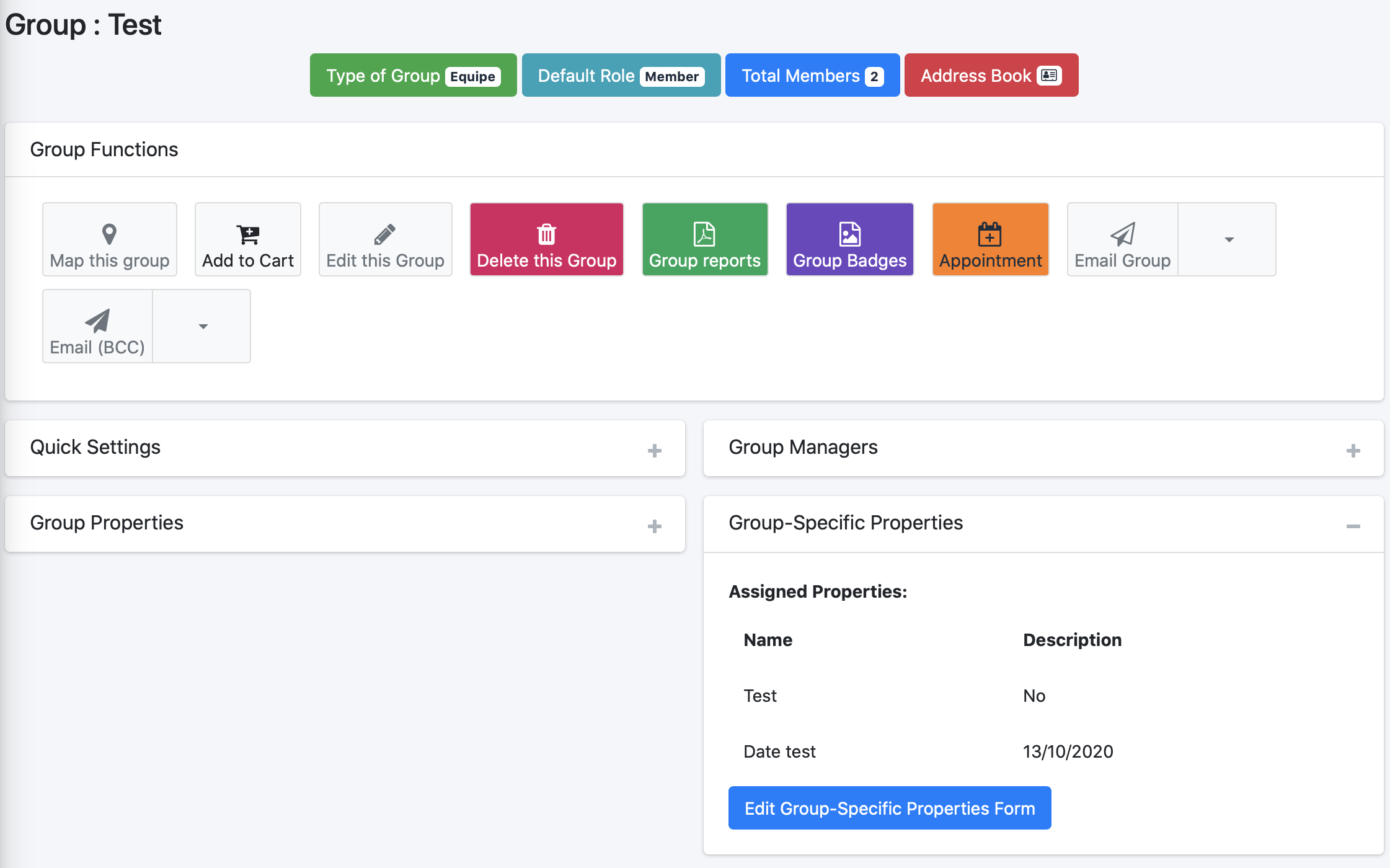
Task: Click the Quick Settings title text
Action: tap(95, 447)
